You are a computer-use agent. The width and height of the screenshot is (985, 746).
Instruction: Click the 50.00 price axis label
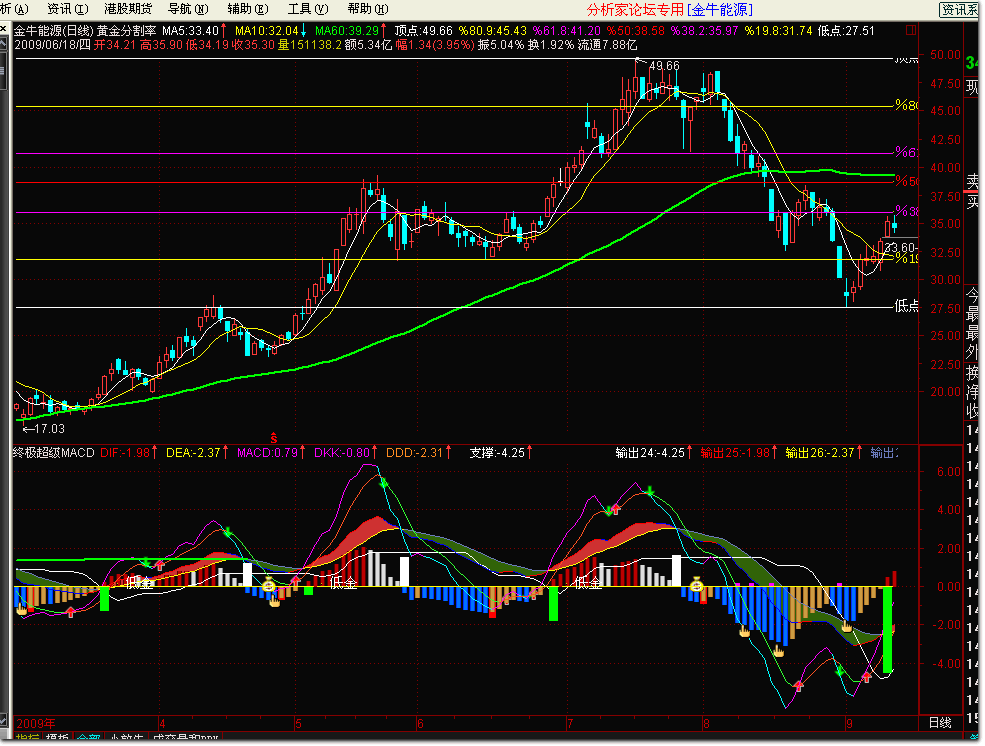[945, 55]
